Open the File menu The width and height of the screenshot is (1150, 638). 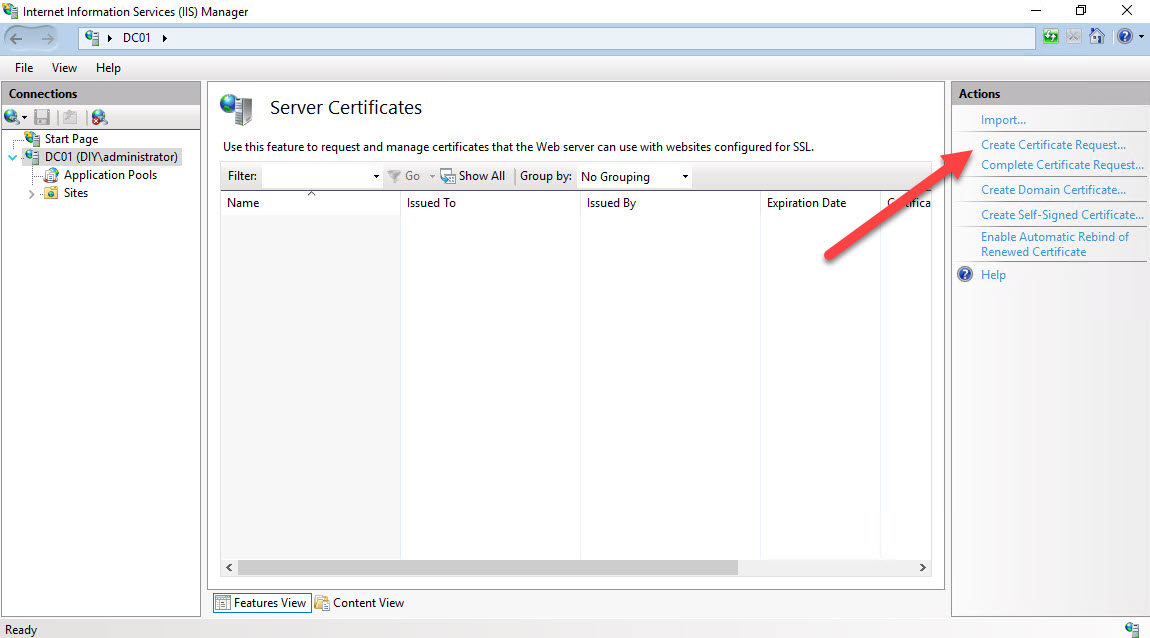click(x=24, y=68)
